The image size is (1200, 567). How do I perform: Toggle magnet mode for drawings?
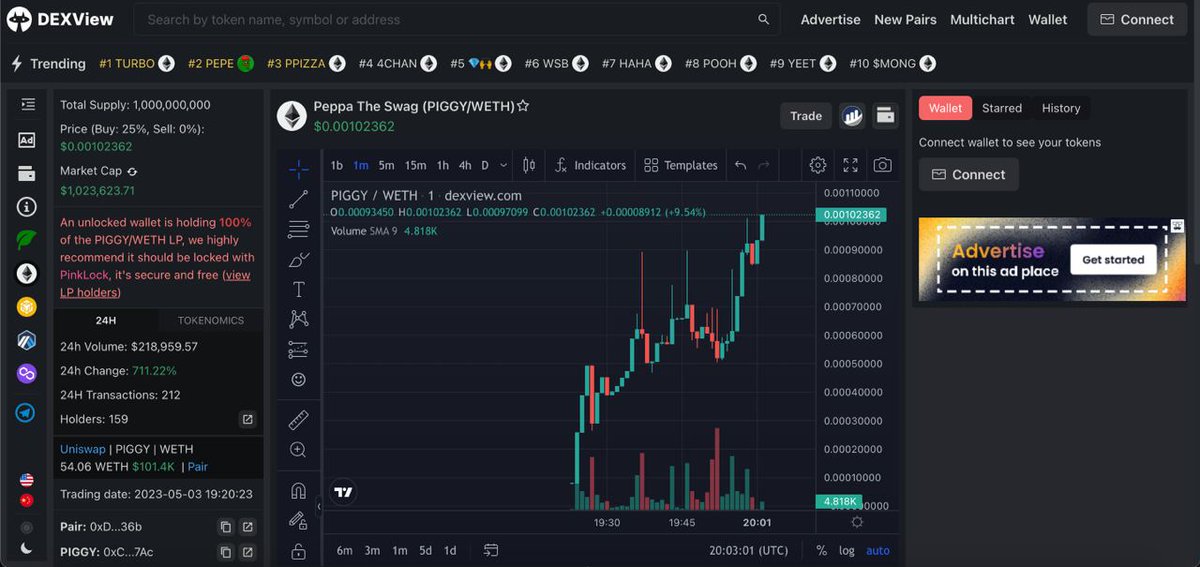tap(298, 491)
